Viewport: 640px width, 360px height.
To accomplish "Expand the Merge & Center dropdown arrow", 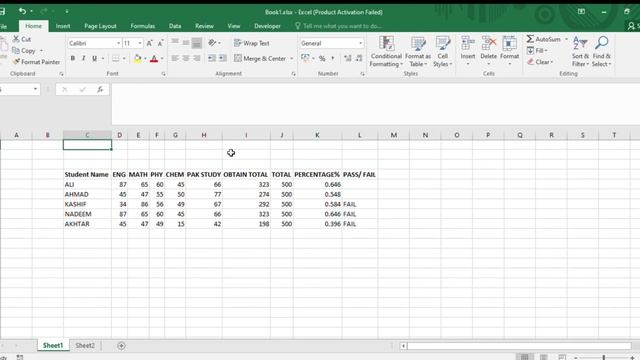I will tap(292, 59).
